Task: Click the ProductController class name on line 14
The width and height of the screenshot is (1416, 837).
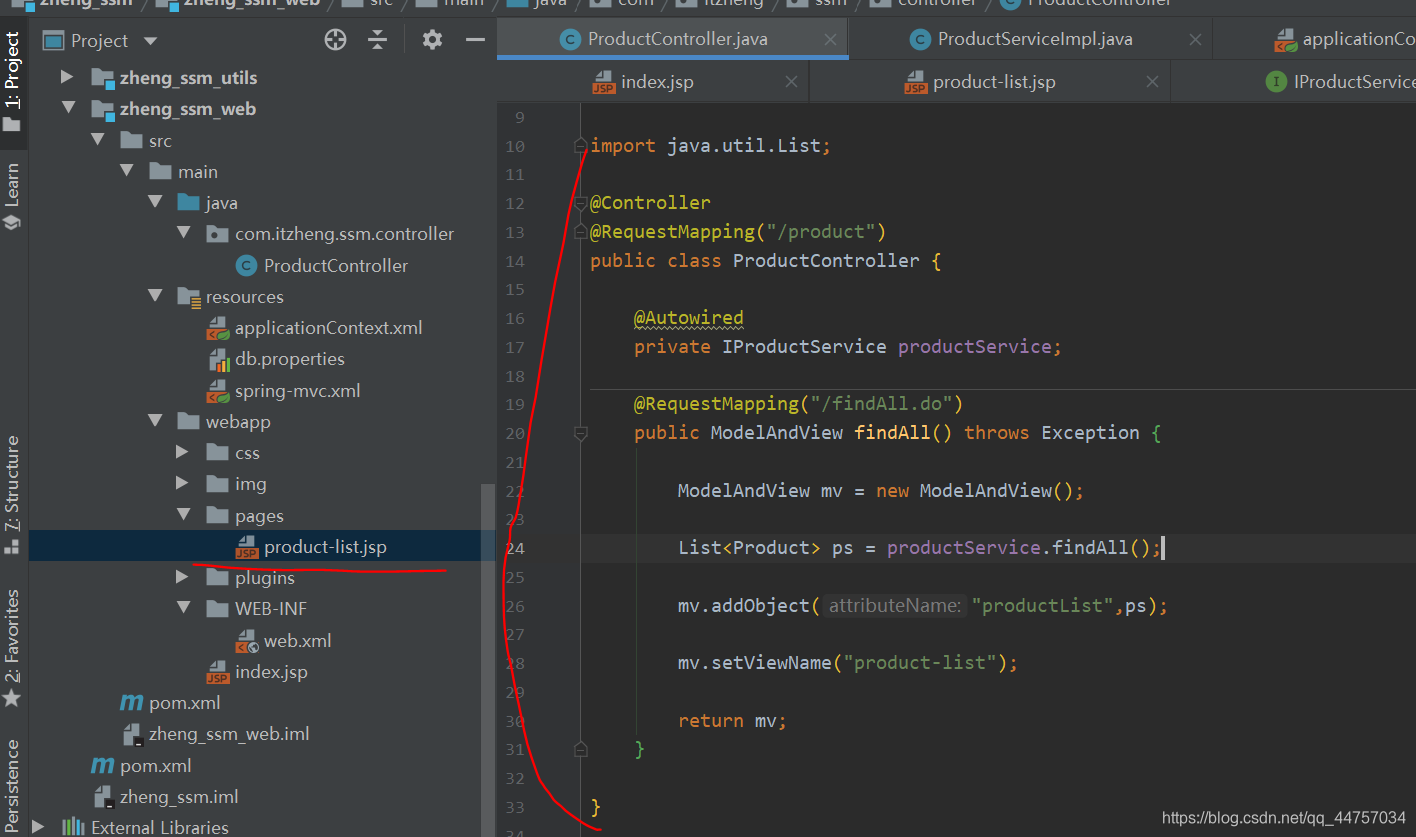Action: 826,260
